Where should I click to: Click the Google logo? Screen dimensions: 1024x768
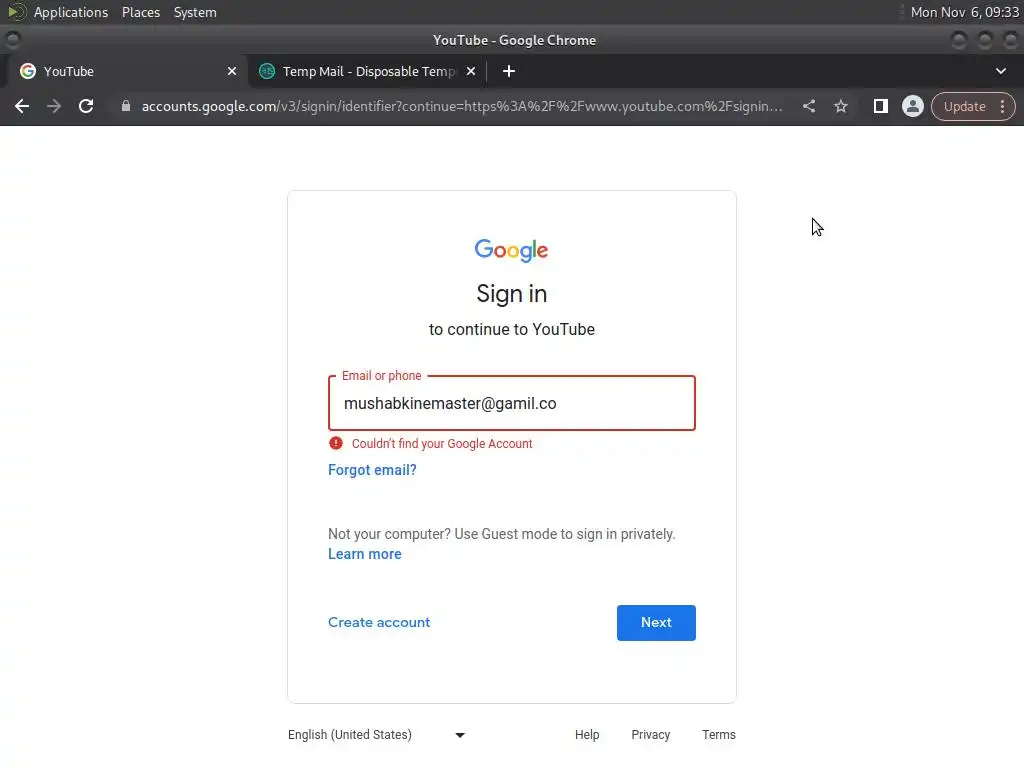point(511,250)
